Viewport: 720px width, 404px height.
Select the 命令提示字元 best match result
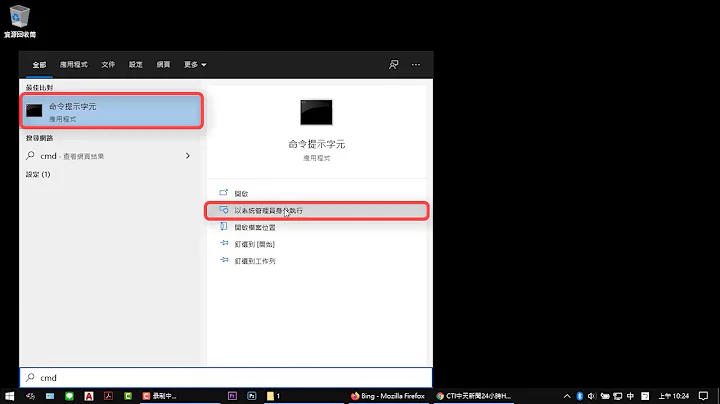pos(111,111)
